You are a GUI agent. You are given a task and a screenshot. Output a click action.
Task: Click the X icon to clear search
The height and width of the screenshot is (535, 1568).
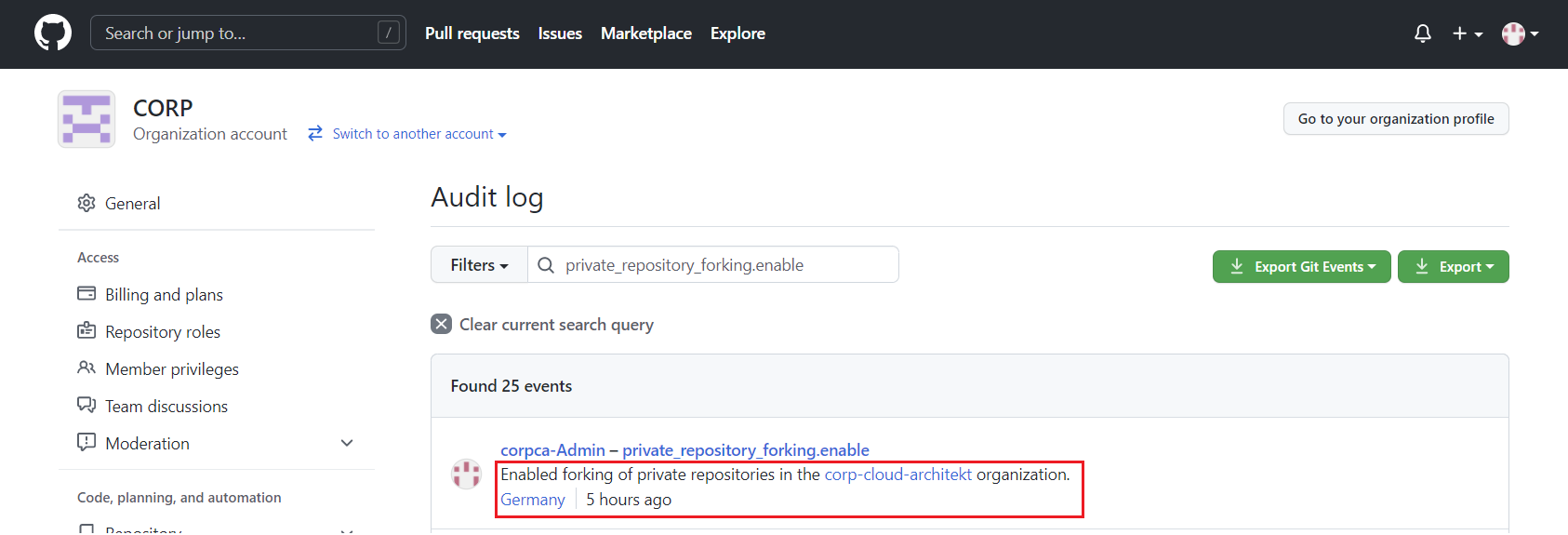tap(442, 324)
